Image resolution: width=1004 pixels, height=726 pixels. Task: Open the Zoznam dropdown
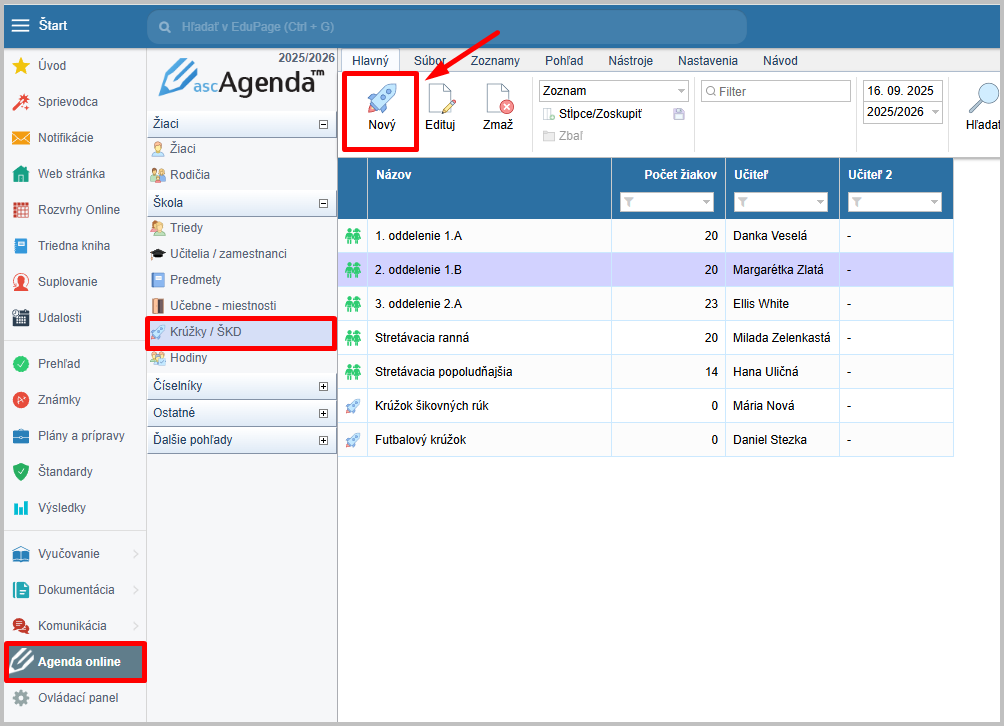coord(681,91)
